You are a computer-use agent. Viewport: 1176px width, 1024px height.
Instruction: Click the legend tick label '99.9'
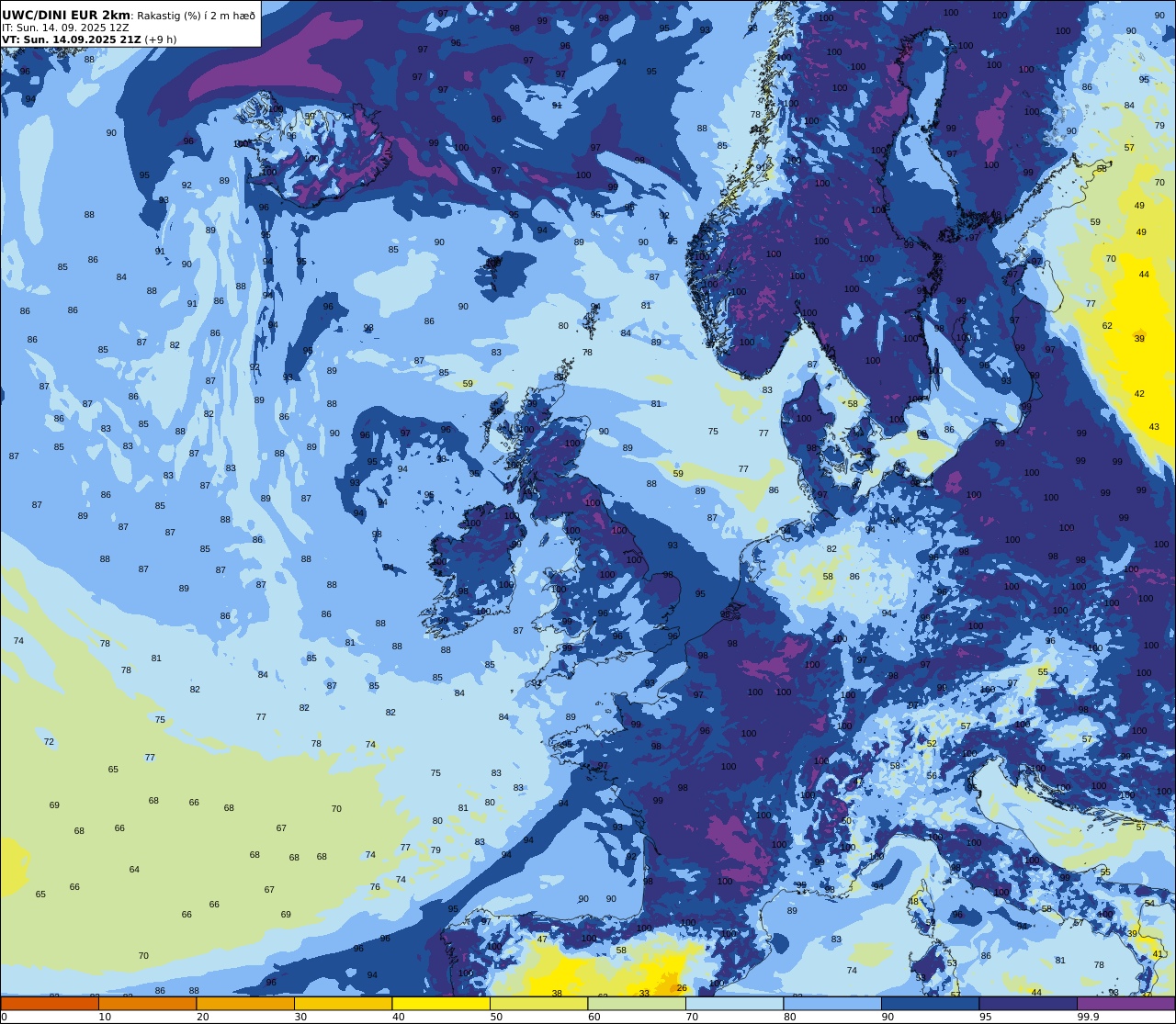tap(1088, 1017)
